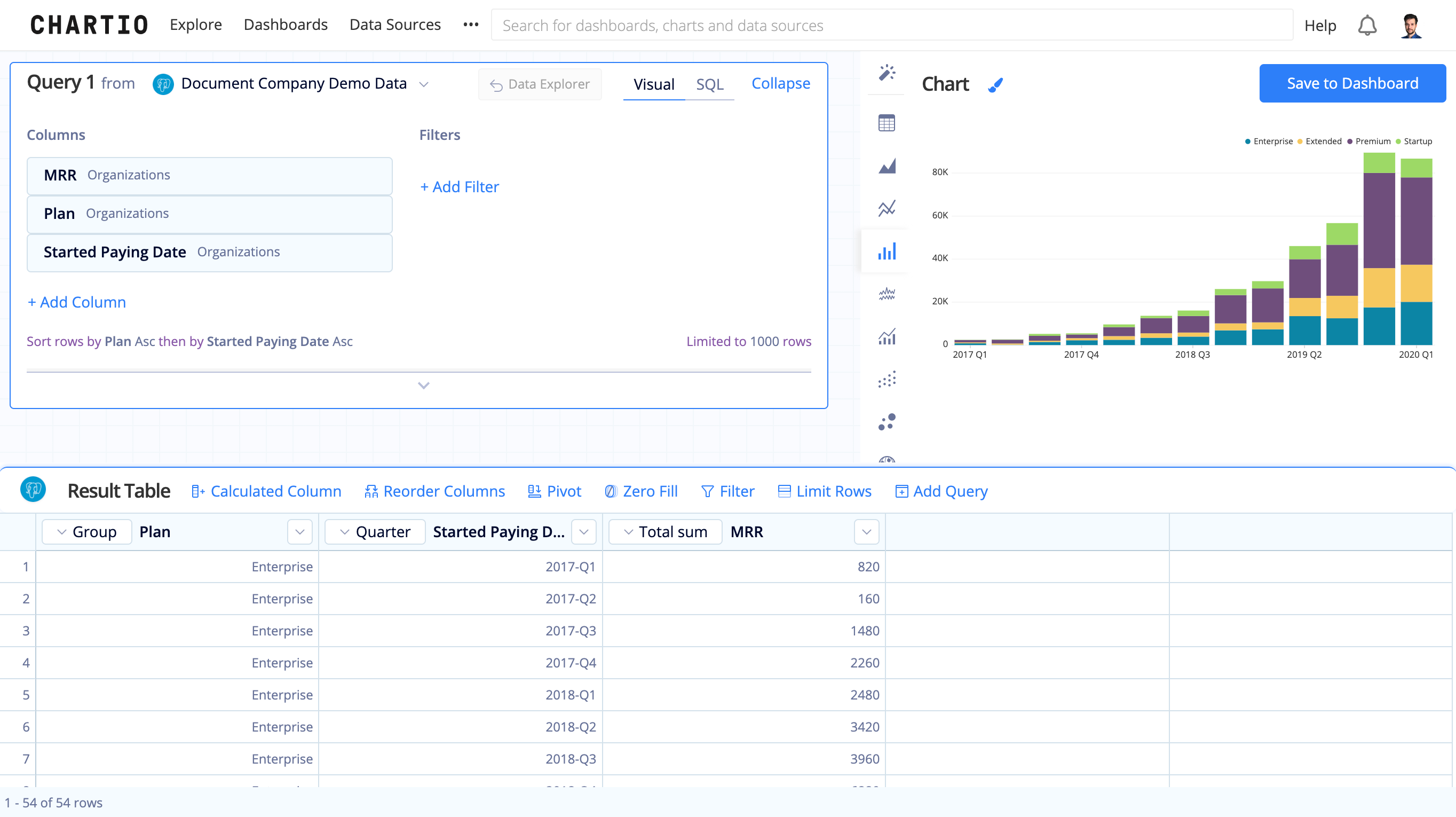Open the Explore menu

(195, 25)
